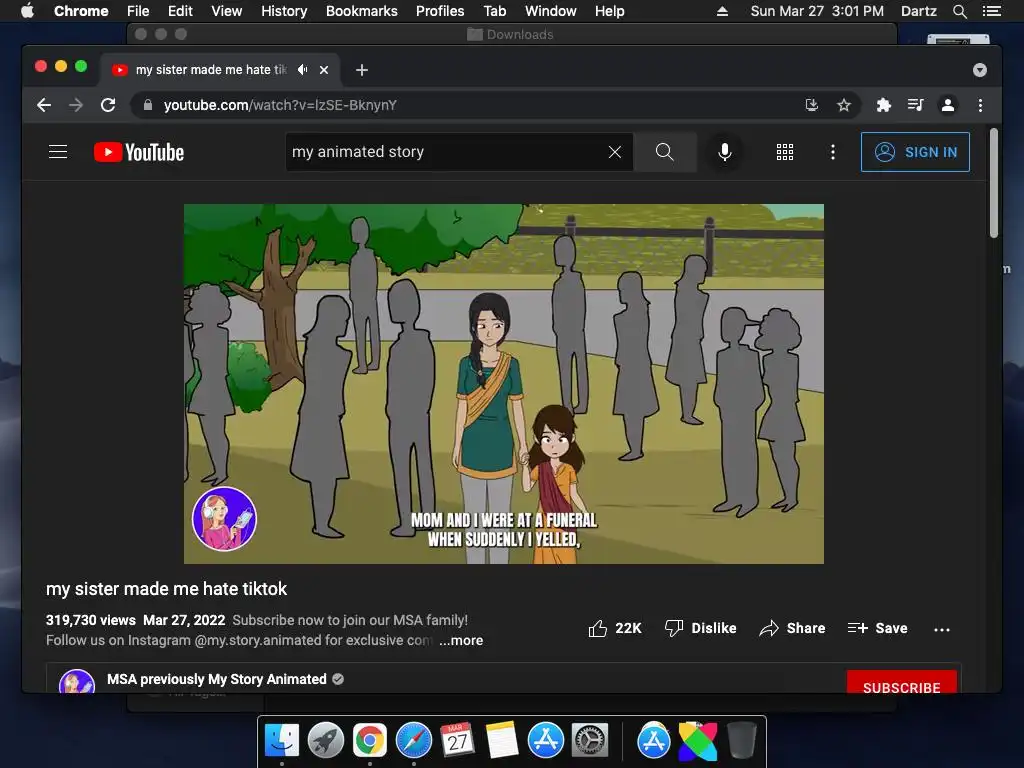Click channel watermark in video player
Image resolution: width=1024 pixels, height=768 pixels.
[224, 519]
